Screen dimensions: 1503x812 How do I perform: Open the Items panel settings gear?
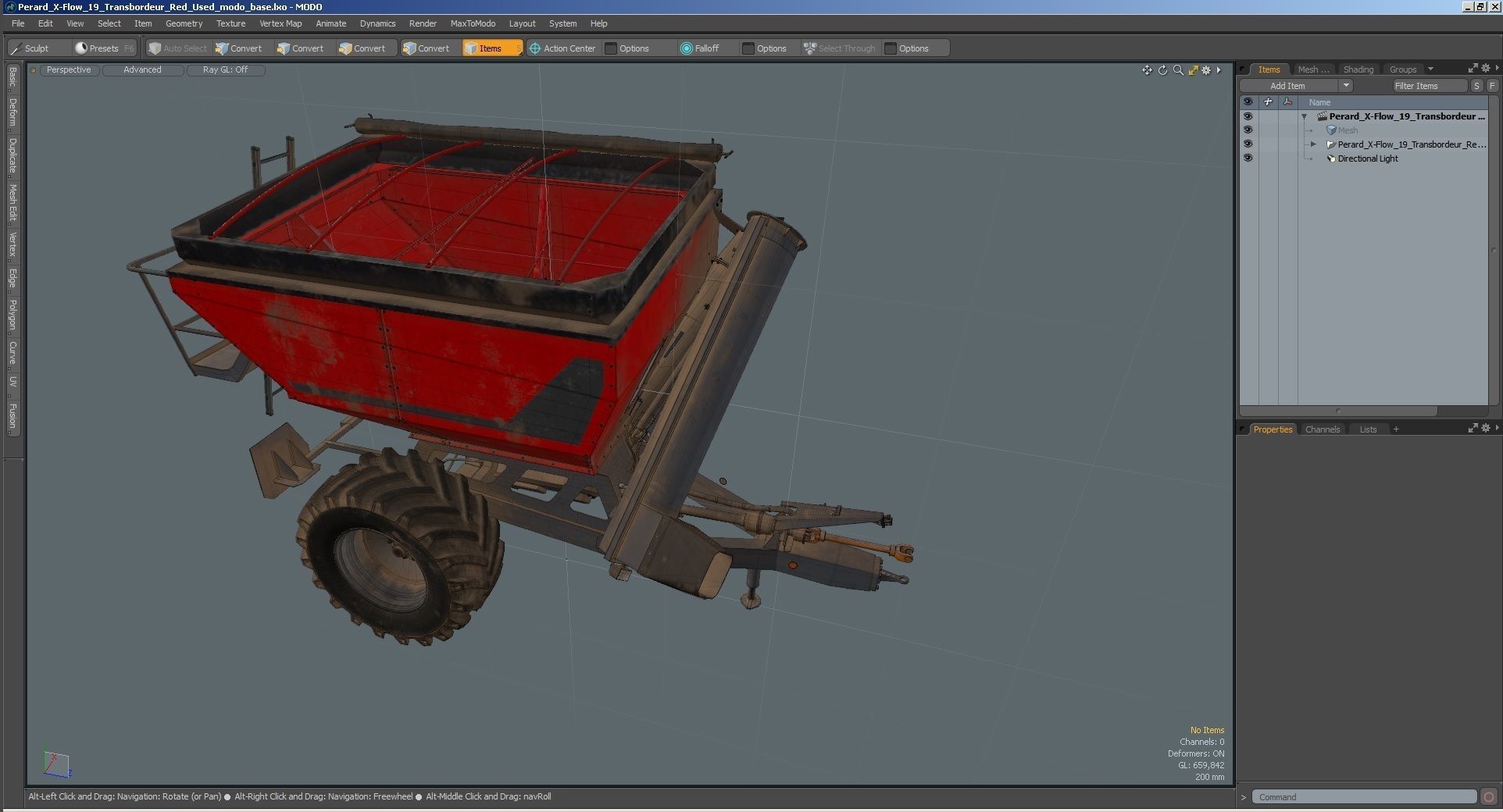(x=1486, y=69)
